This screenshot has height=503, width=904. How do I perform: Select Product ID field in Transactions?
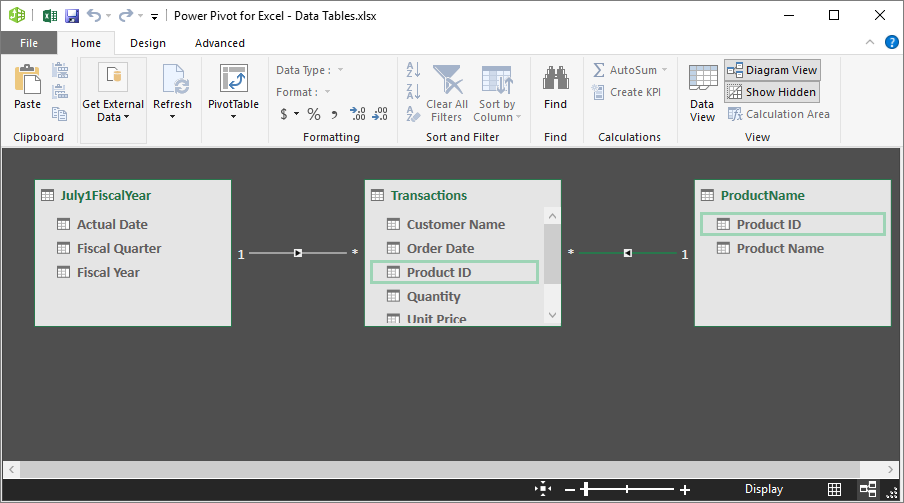point(454,272)
